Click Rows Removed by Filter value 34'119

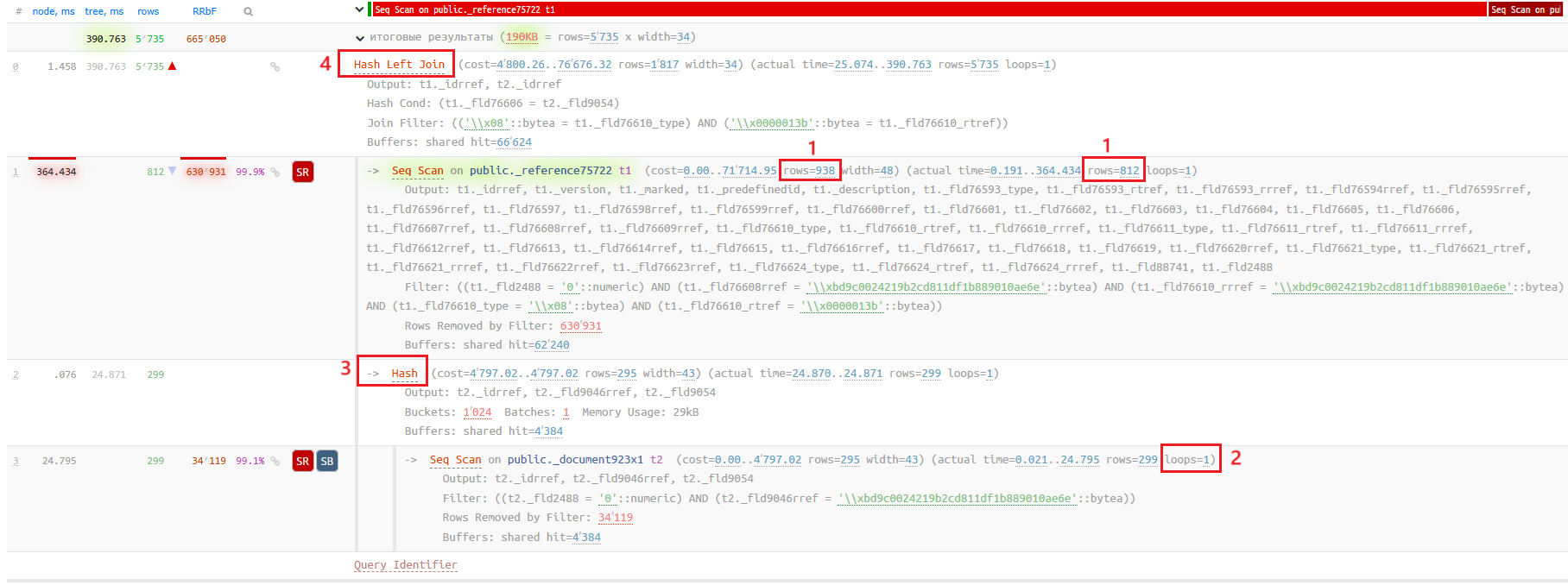pyautogui.click(x=616, y=518)
